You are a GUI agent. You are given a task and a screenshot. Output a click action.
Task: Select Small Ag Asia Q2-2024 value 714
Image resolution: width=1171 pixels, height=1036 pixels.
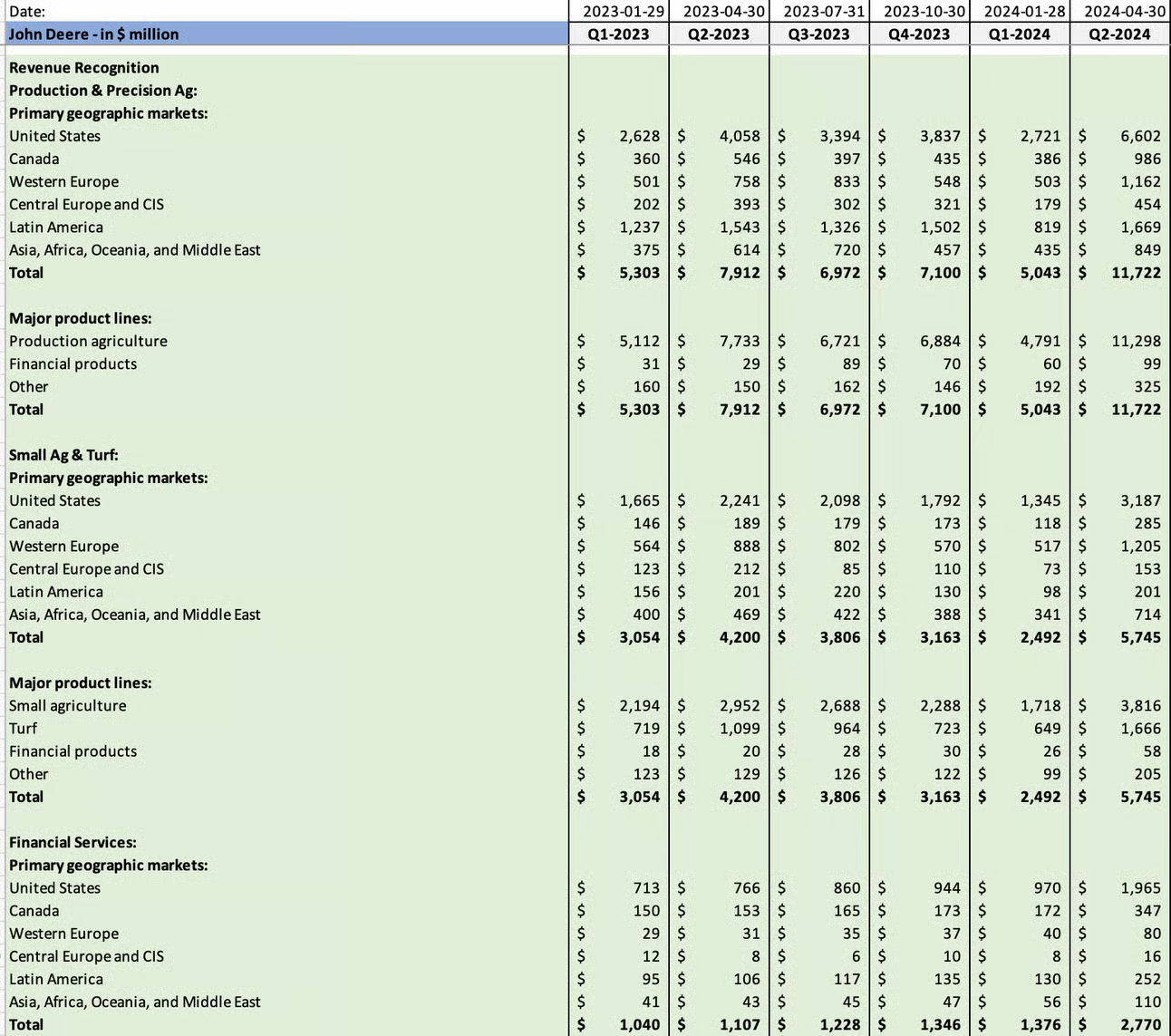pyautogui.click(x=1147, y=615)
